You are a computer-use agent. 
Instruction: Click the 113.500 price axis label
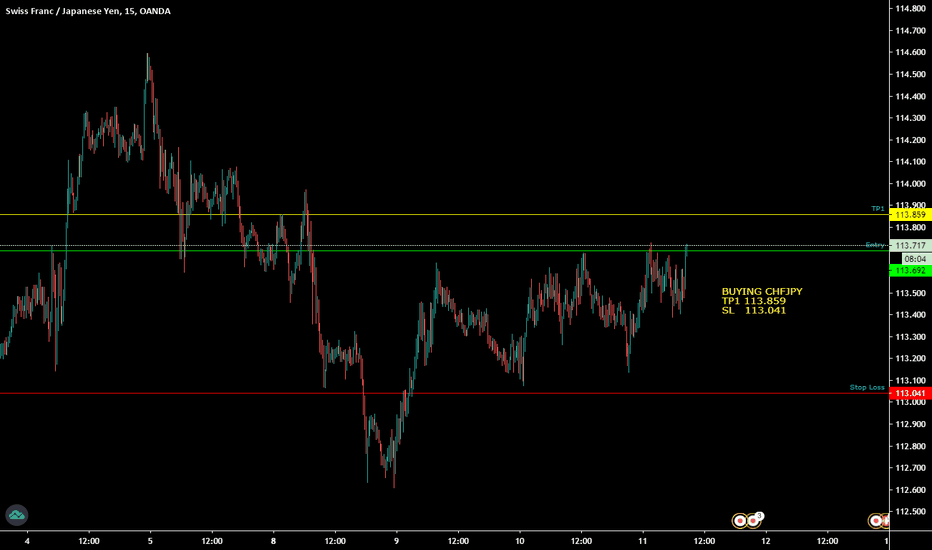pos(911,293)
